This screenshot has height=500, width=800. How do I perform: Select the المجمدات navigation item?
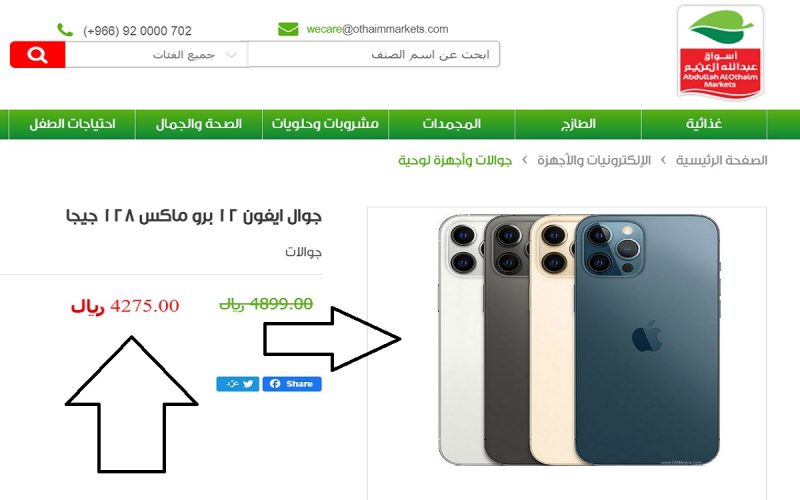(452, 124)
